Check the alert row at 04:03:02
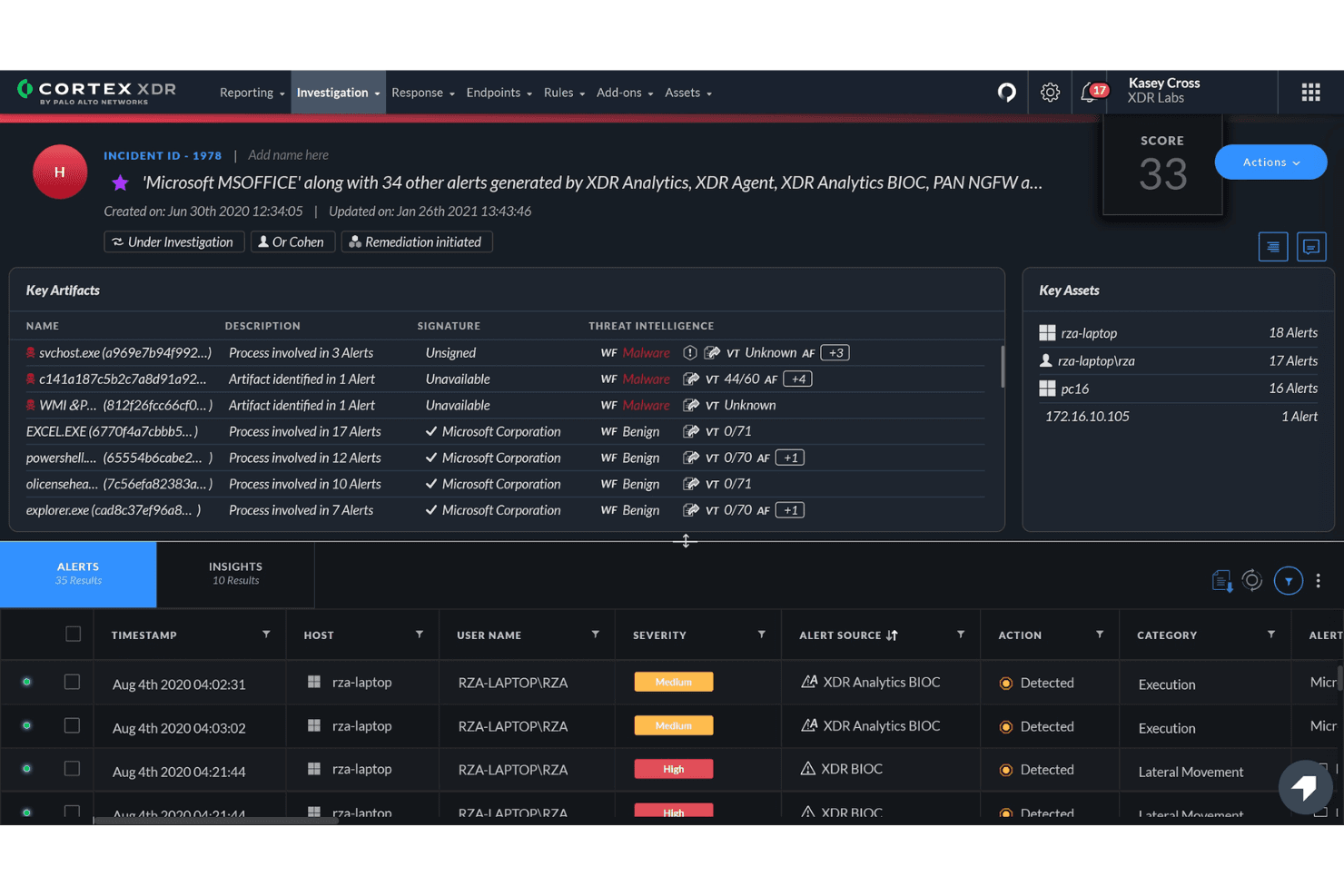Viewport: 1344px width, 896px height. pos(72,725)
